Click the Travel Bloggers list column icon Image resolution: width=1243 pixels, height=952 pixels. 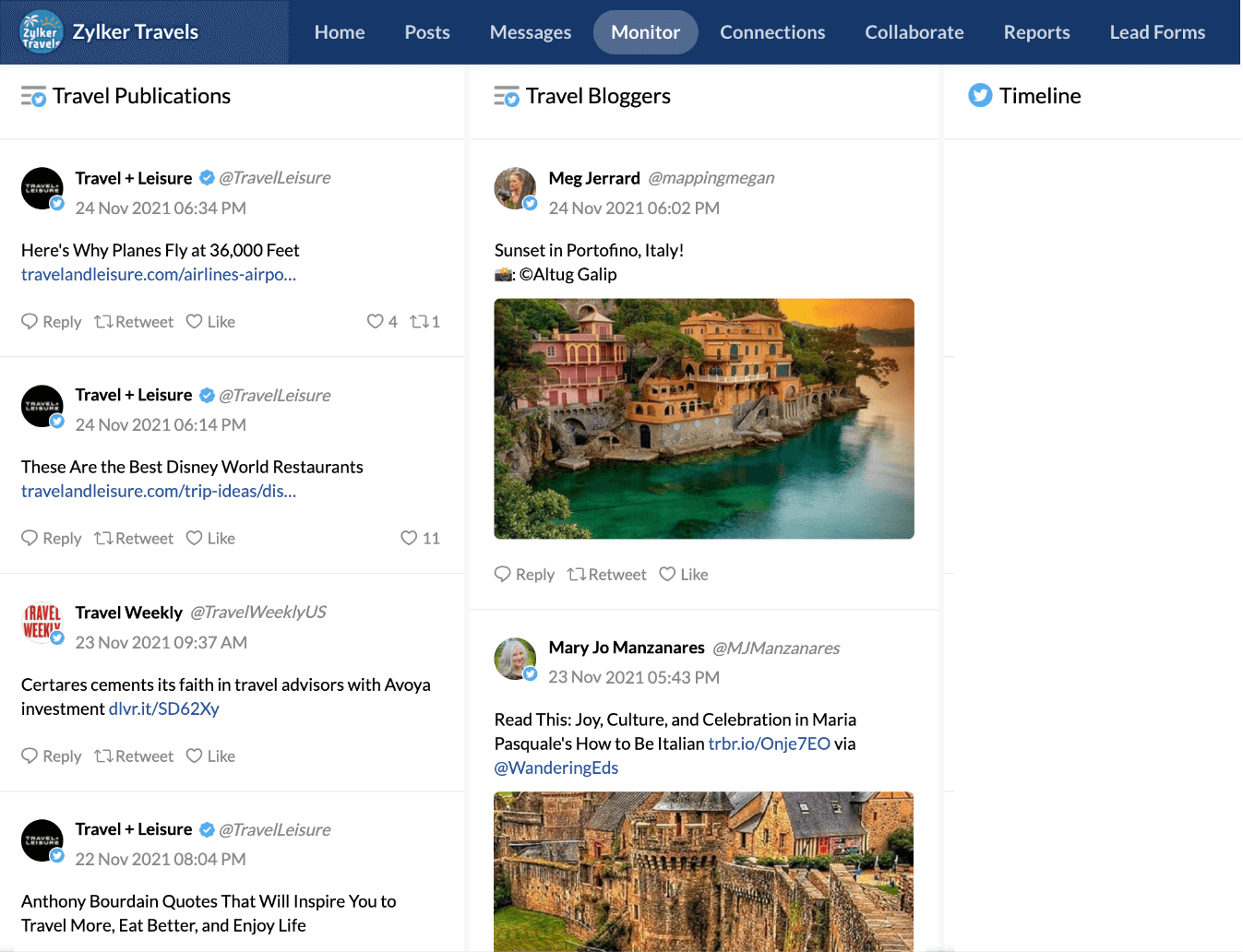point(507,96)
